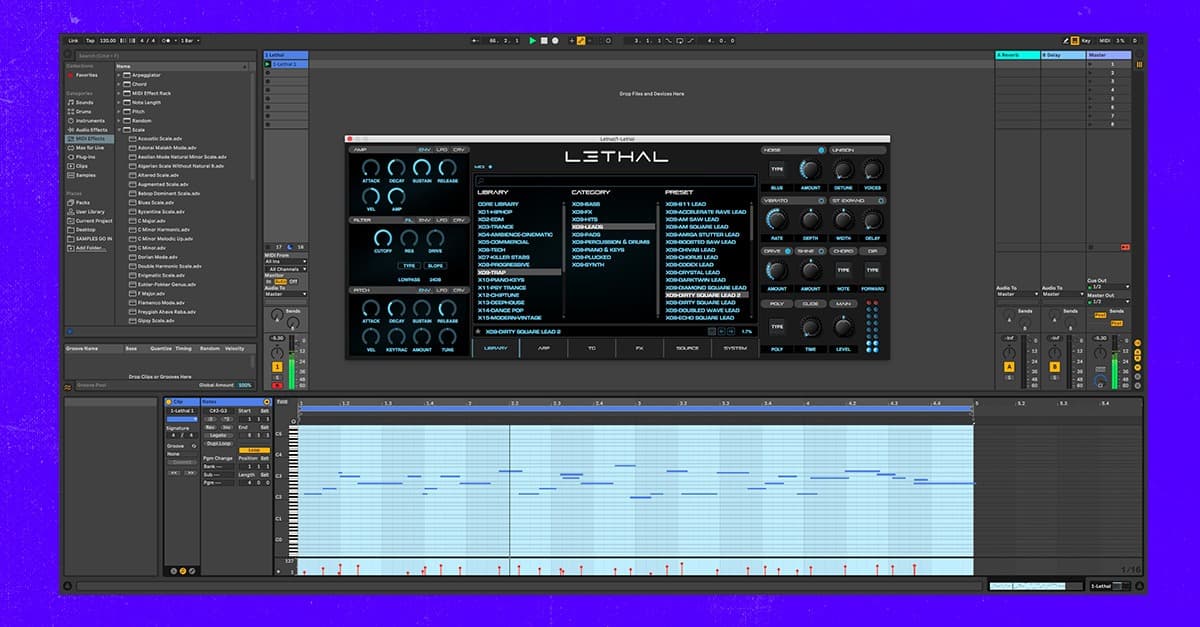Adjust the Cutoff knob in Filter section
Viewport: 1200px width, 627px height.
383,238
